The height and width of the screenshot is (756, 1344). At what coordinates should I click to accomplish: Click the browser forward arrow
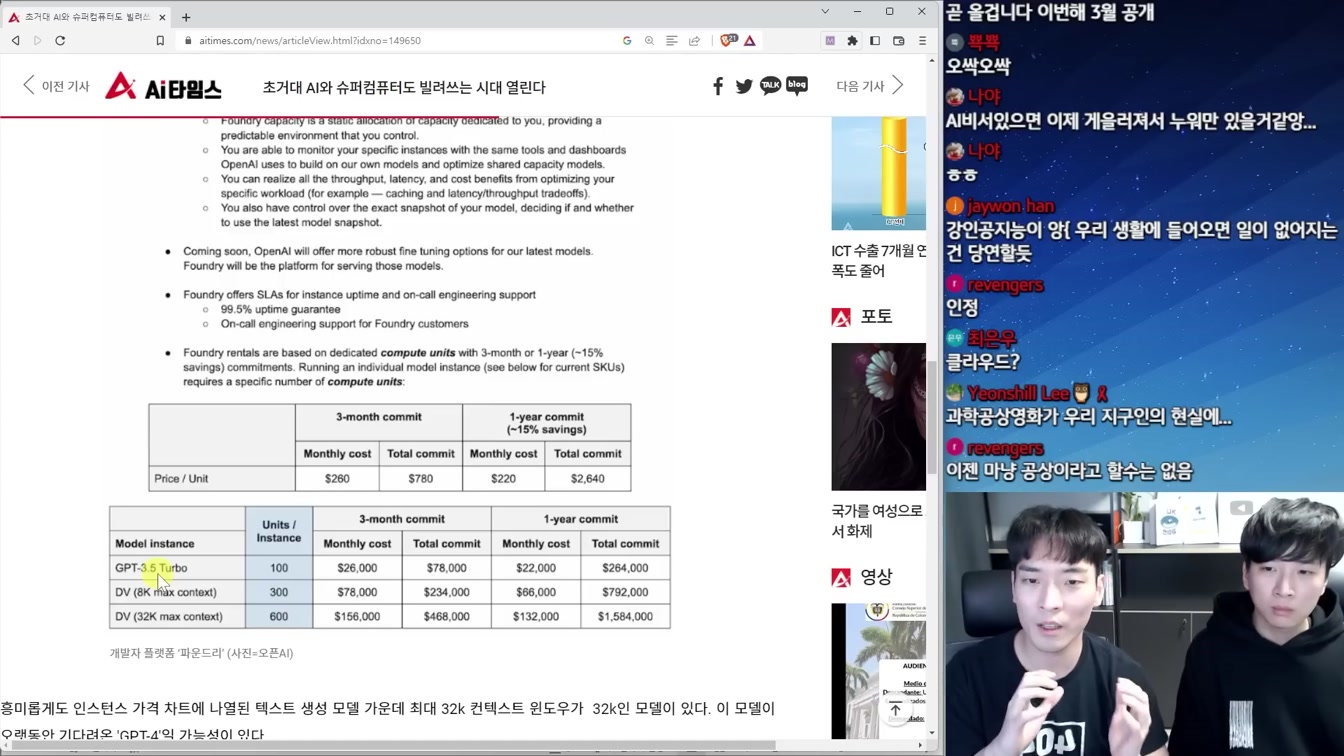pos(38,41)
